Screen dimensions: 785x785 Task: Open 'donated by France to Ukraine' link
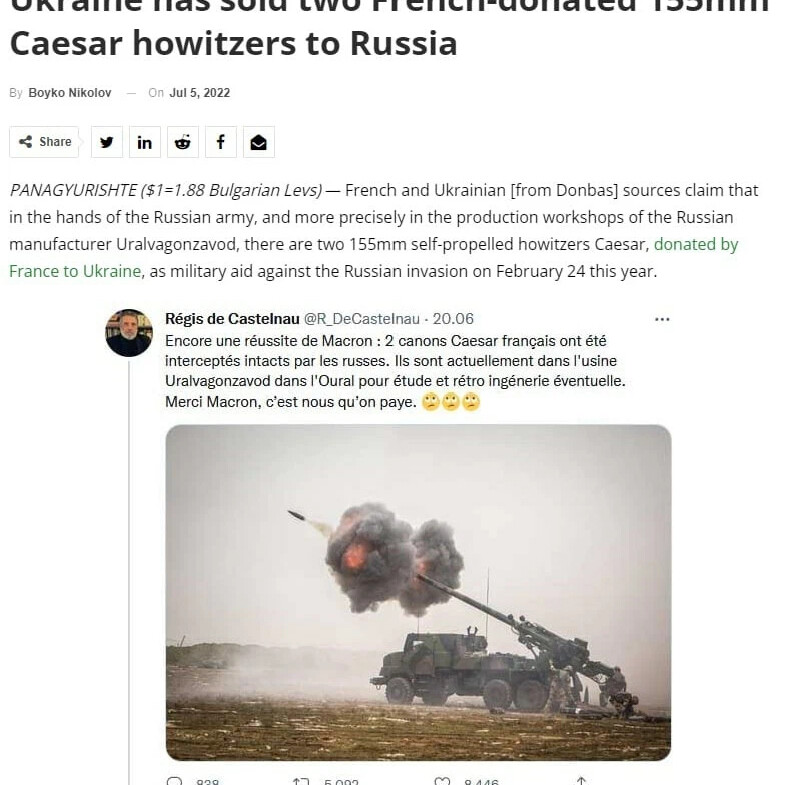tap(373, 257)
